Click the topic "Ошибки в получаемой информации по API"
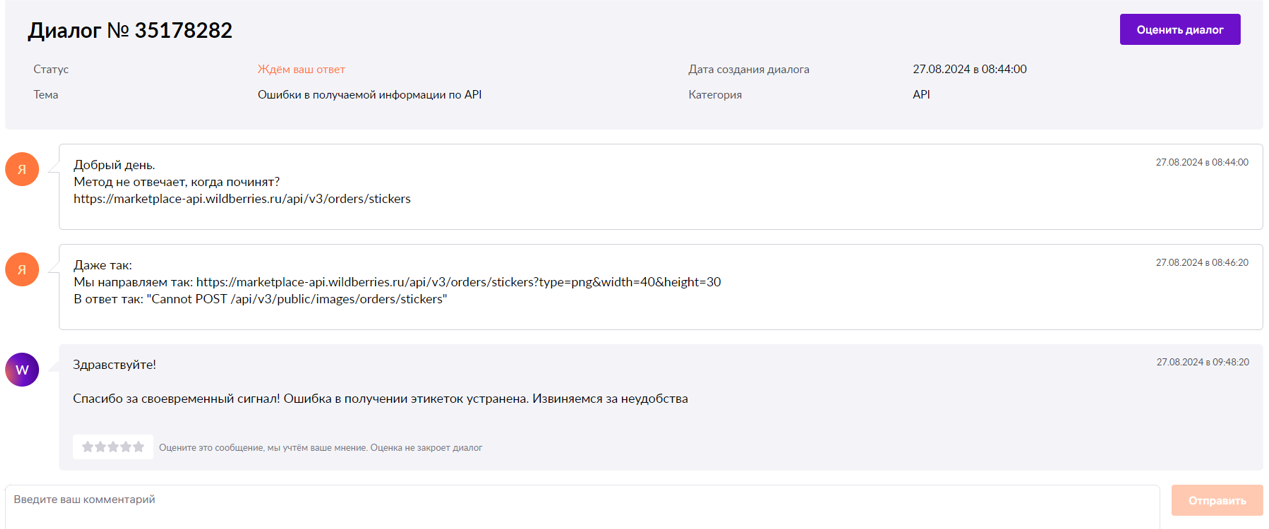1269x529 pixels. [x=370, y=95]
